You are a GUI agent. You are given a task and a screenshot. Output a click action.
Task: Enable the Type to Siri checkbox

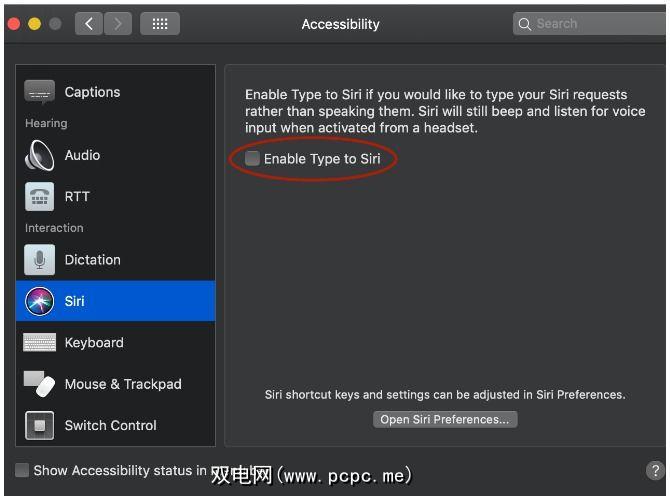click(x=253, y=159)
